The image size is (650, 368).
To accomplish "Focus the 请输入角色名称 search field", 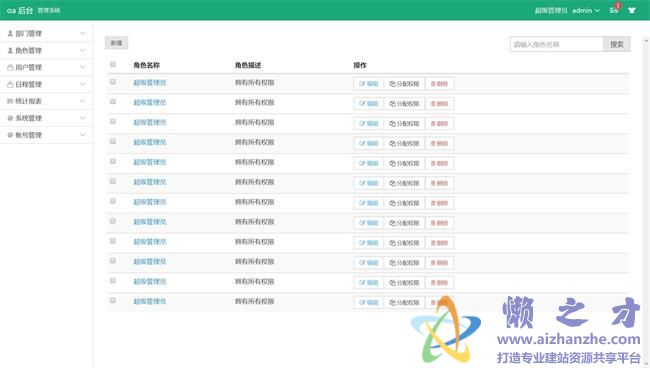I will coord(556,44).
